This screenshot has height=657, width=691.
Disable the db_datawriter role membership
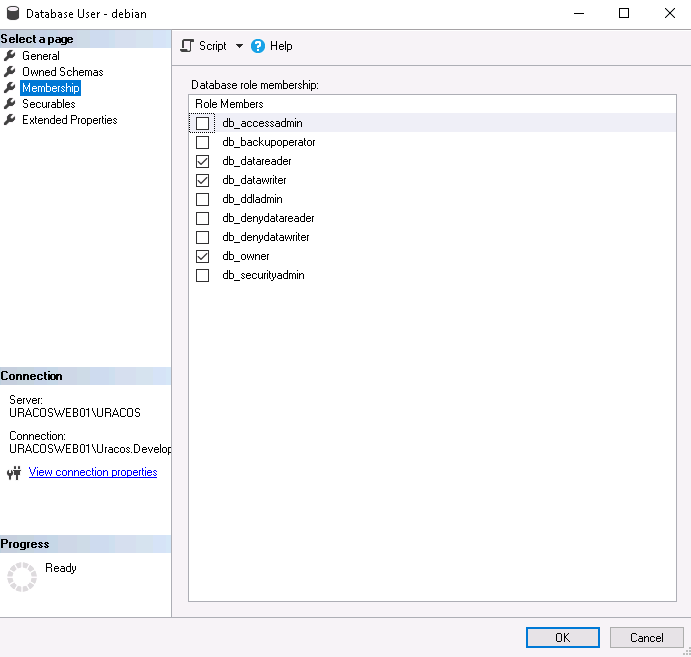tap(203, 180)
